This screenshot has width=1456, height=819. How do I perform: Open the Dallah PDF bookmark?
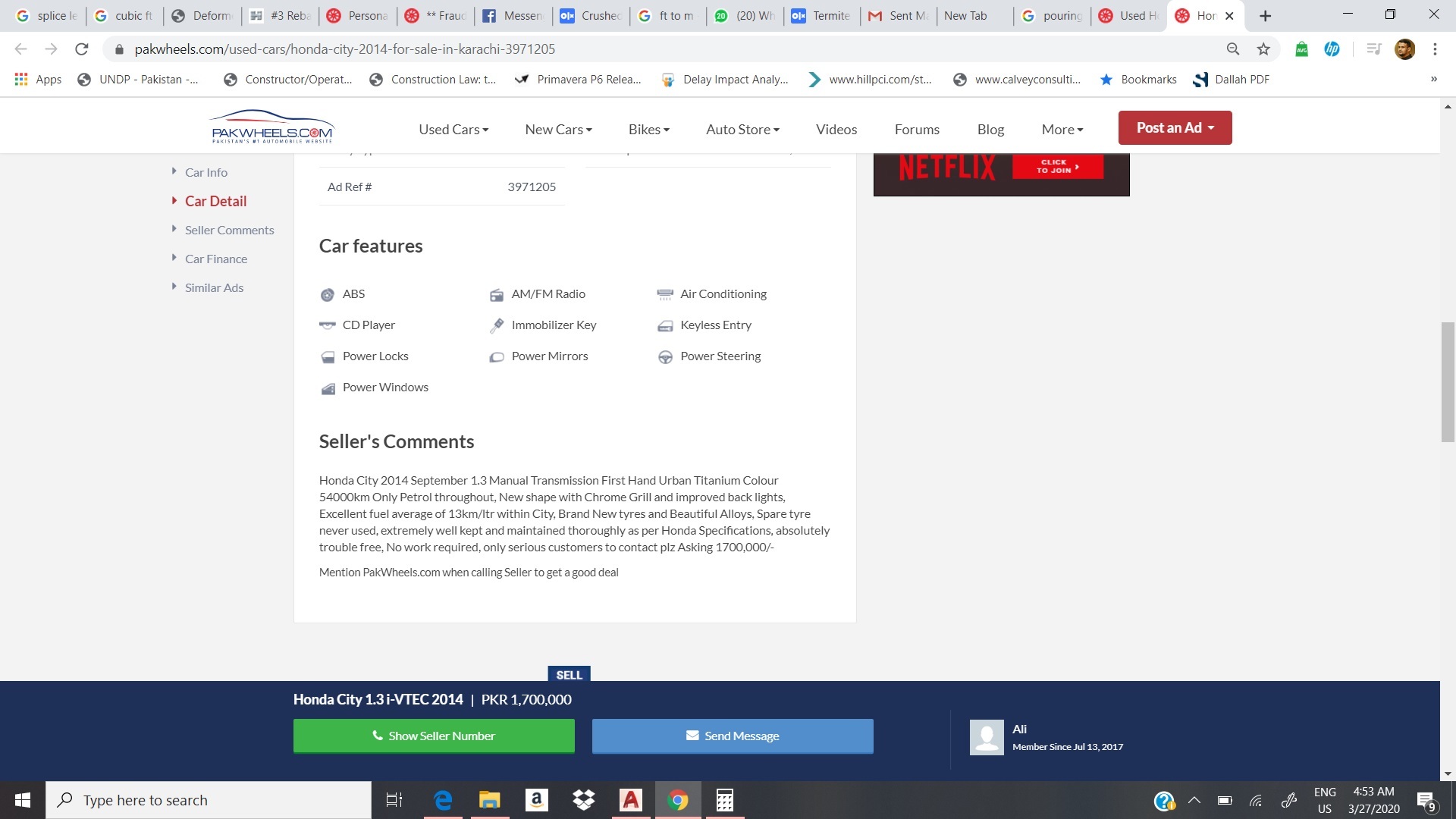click(x=1232, y=80)
